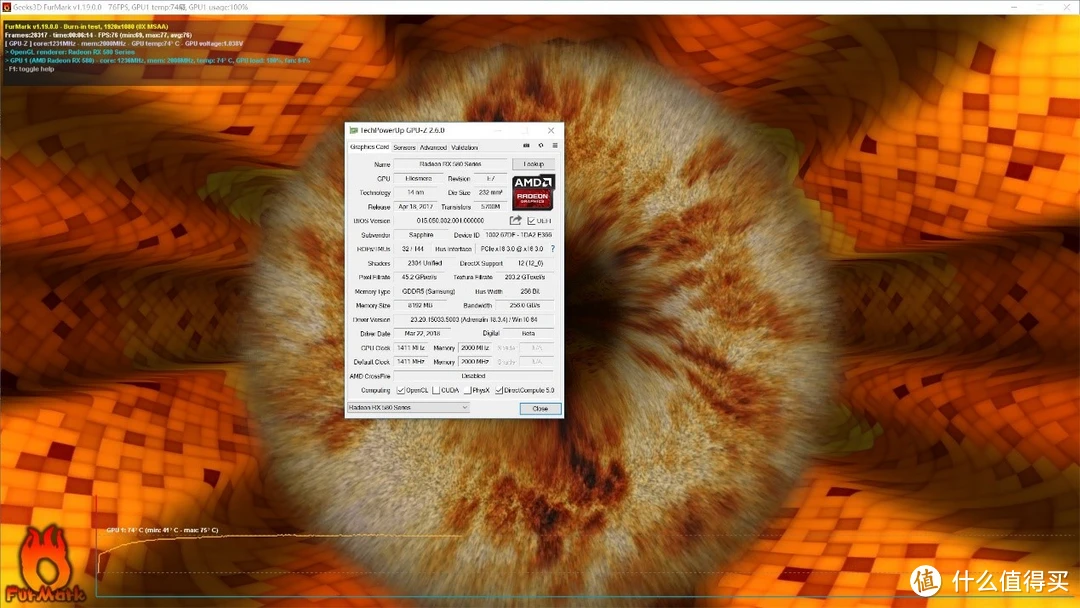
Task: Open the GPU-Z hamburger menu icon
Action: point(554,146)
